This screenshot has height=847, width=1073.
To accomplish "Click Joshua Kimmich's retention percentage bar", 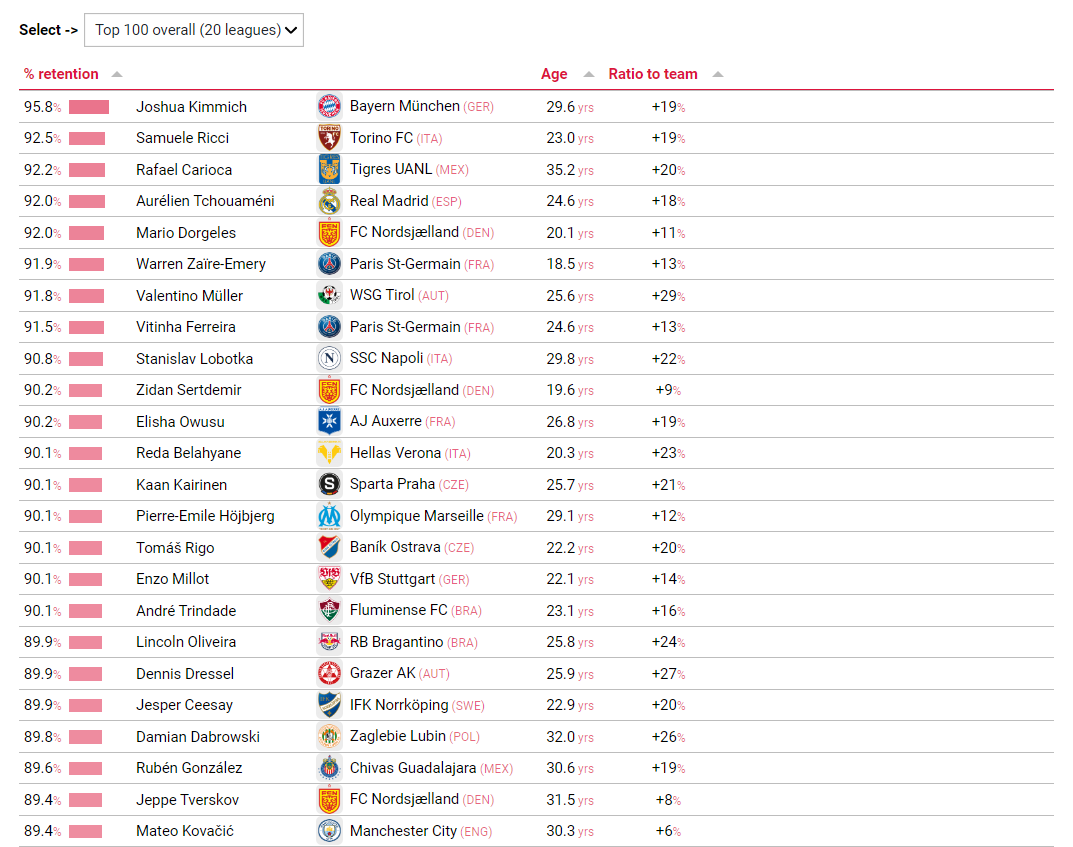I will [89, 107].
